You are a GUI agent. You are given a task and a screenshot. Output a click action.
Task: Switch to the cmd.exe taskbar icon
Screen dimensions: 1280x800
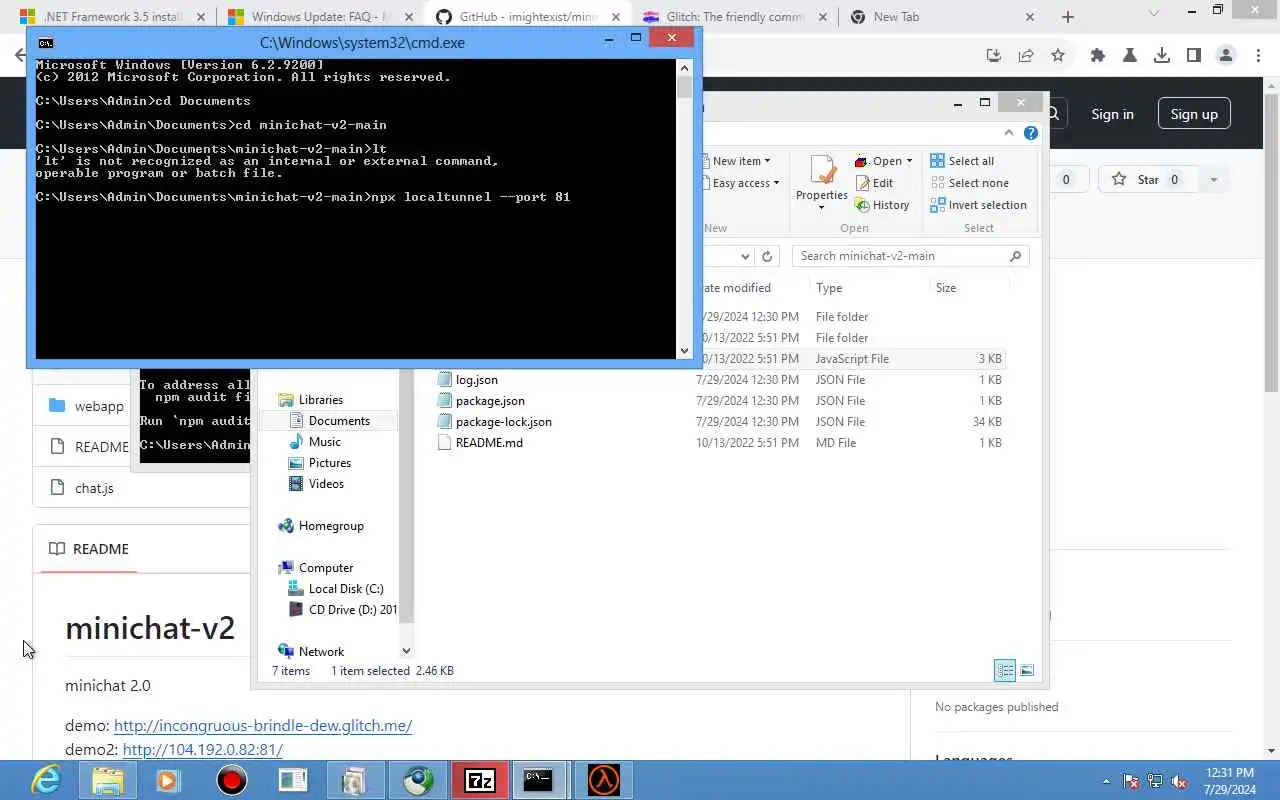[x=538, y=780]
